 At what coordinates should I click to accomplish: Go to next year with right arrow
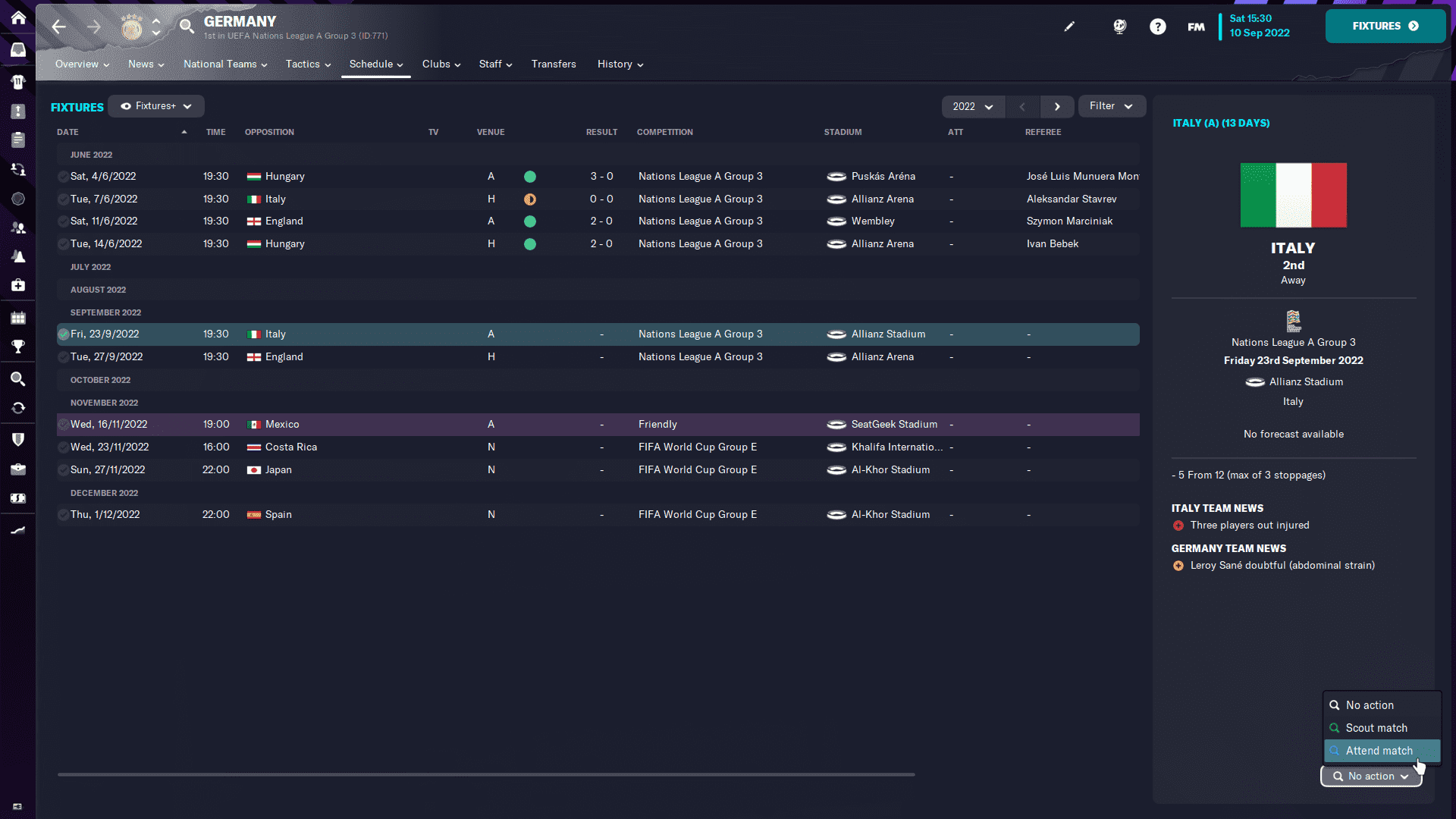pyautogui.click(x=1057, y=107)
